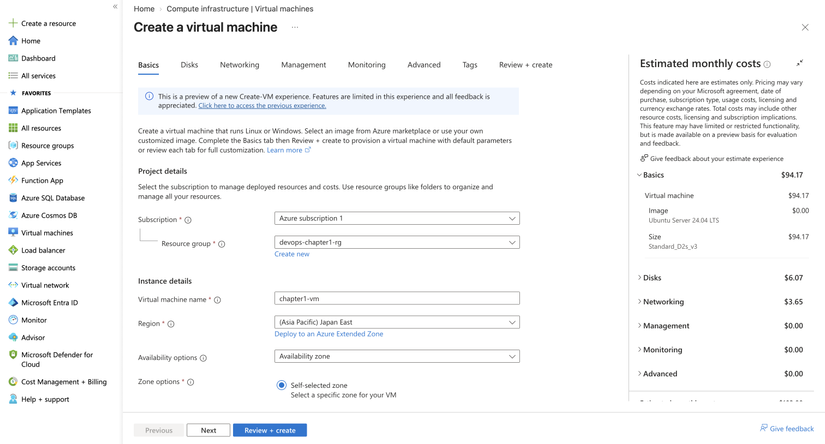Screen dimensions: 825x444
Task: Switch to the Management tab
Action: point(304,65)
